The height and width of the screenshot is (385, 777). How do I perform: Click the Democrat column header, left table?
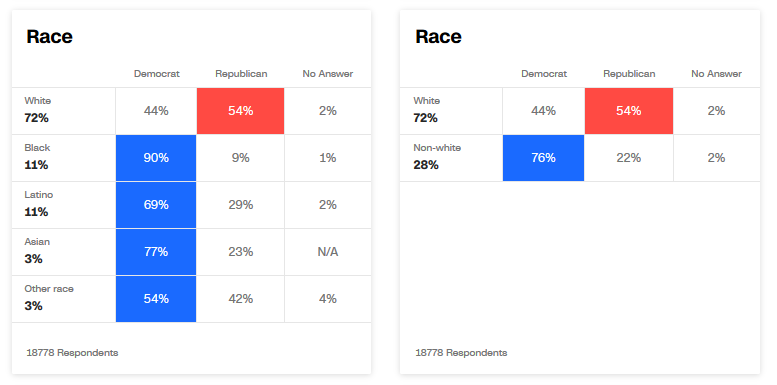(x=157, y=74)
